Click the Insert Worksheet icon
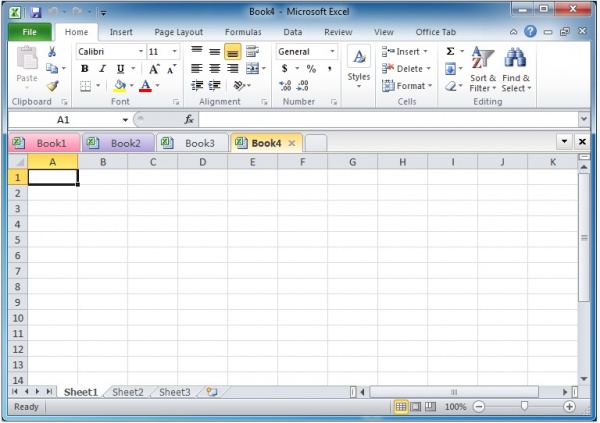Screen dimensions: 600x423 [212, 392]
